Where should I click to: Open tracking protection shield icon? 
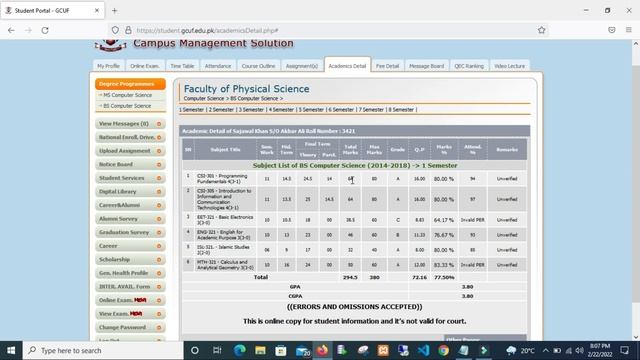[116, 30]
